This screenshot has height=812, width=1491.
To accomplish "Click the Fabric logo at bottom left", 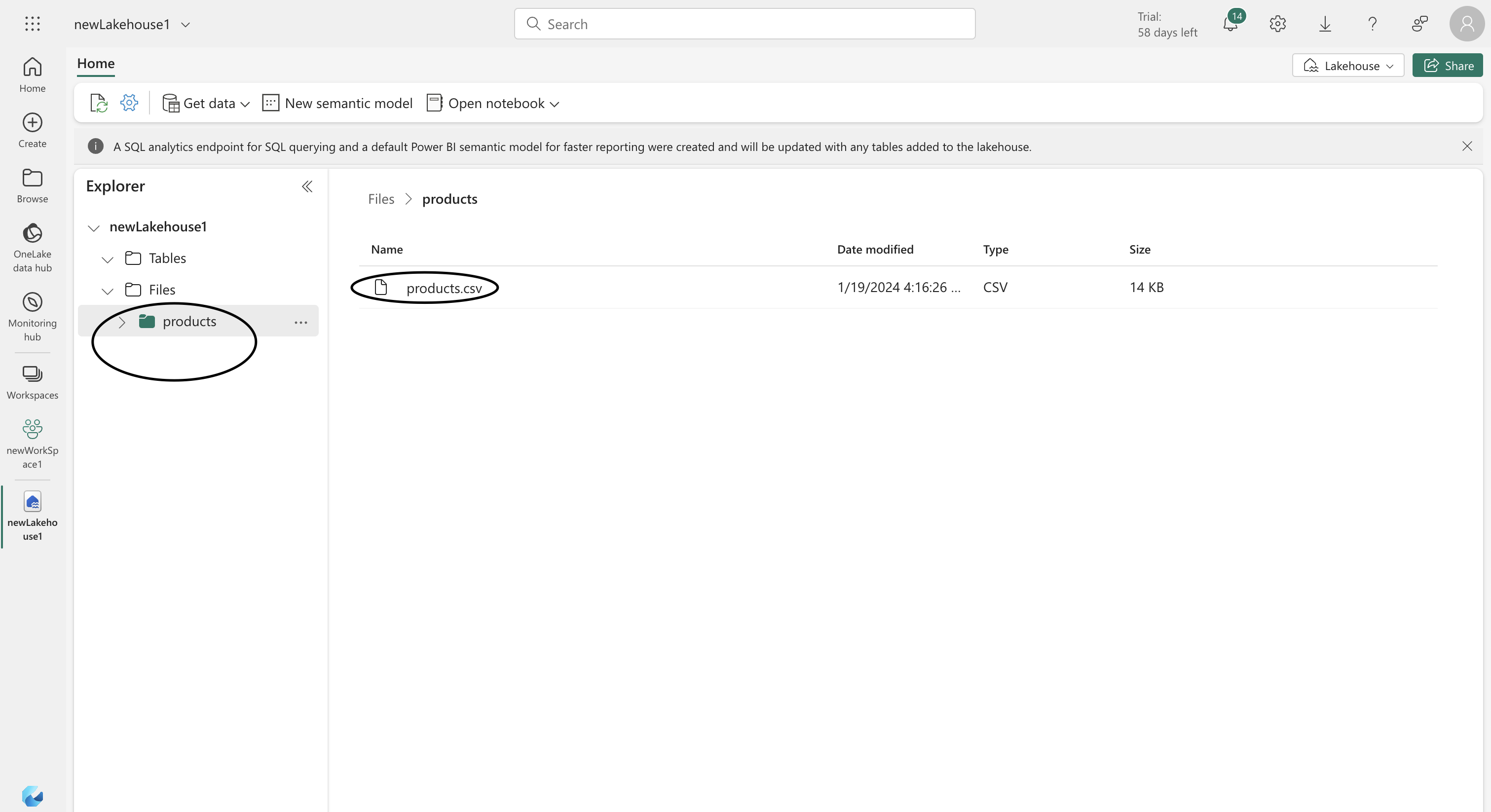I will click(33, 796).
